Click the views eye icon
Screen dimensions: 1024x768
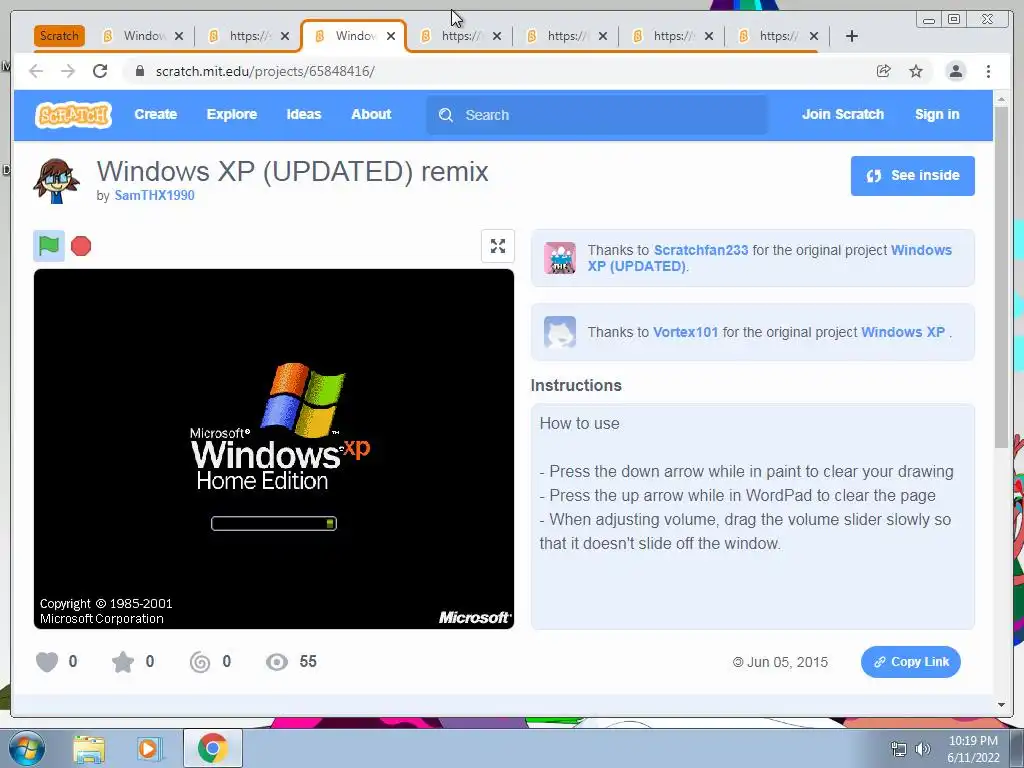[x=277, y=662]
